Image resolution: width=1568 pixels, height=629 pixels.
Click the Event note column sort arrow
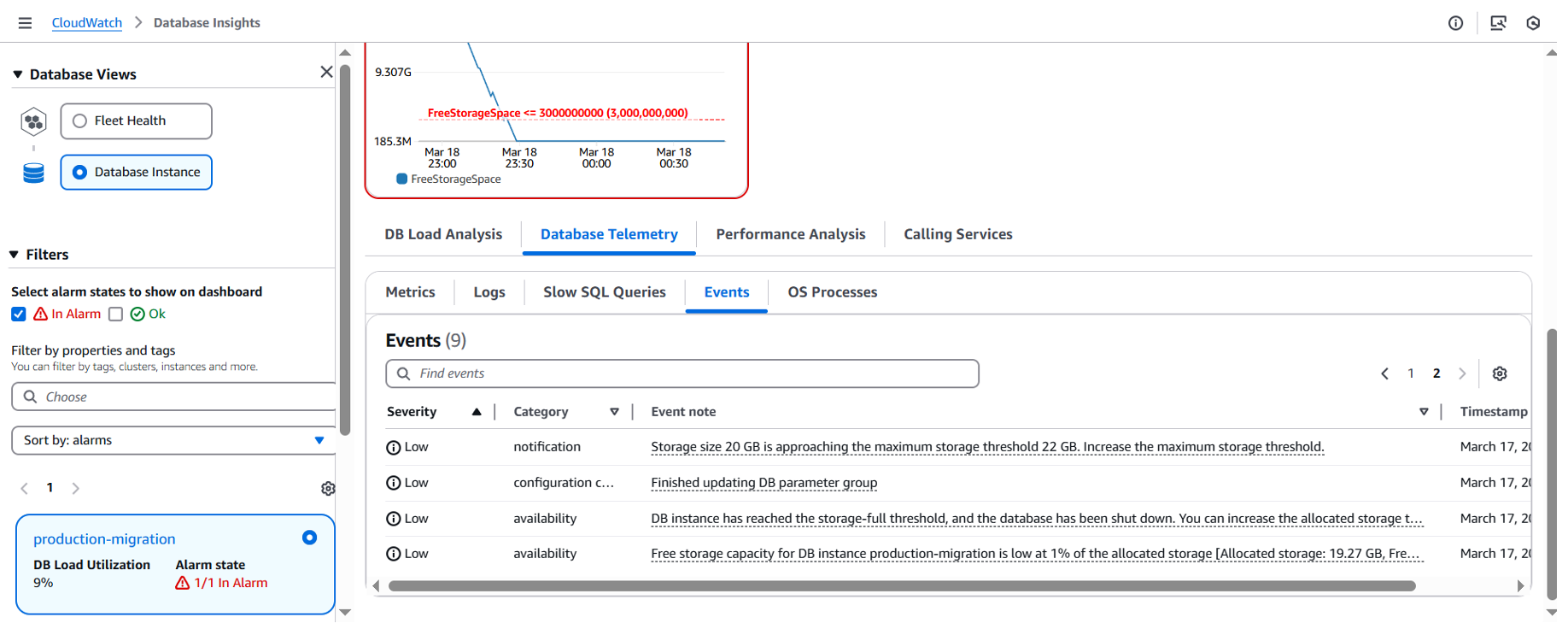point(1424,412)
